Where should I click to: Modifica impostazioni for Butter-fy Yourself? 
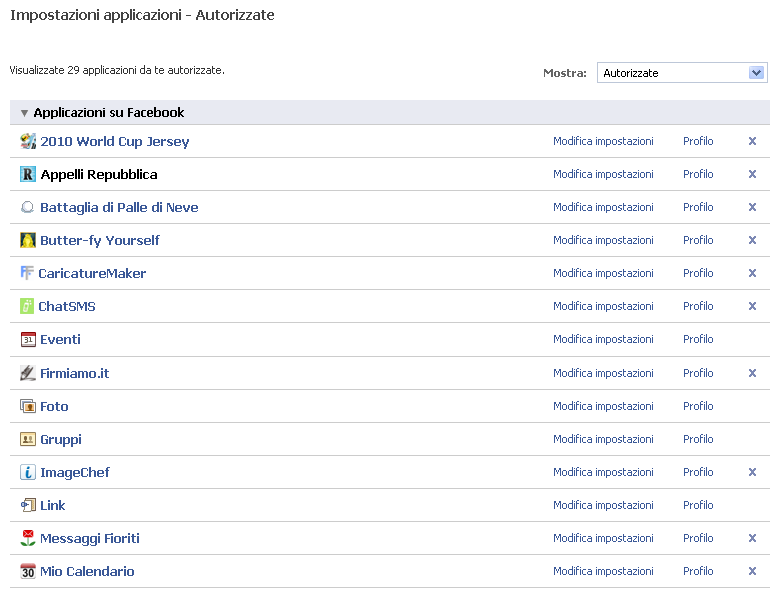point(603,241)
